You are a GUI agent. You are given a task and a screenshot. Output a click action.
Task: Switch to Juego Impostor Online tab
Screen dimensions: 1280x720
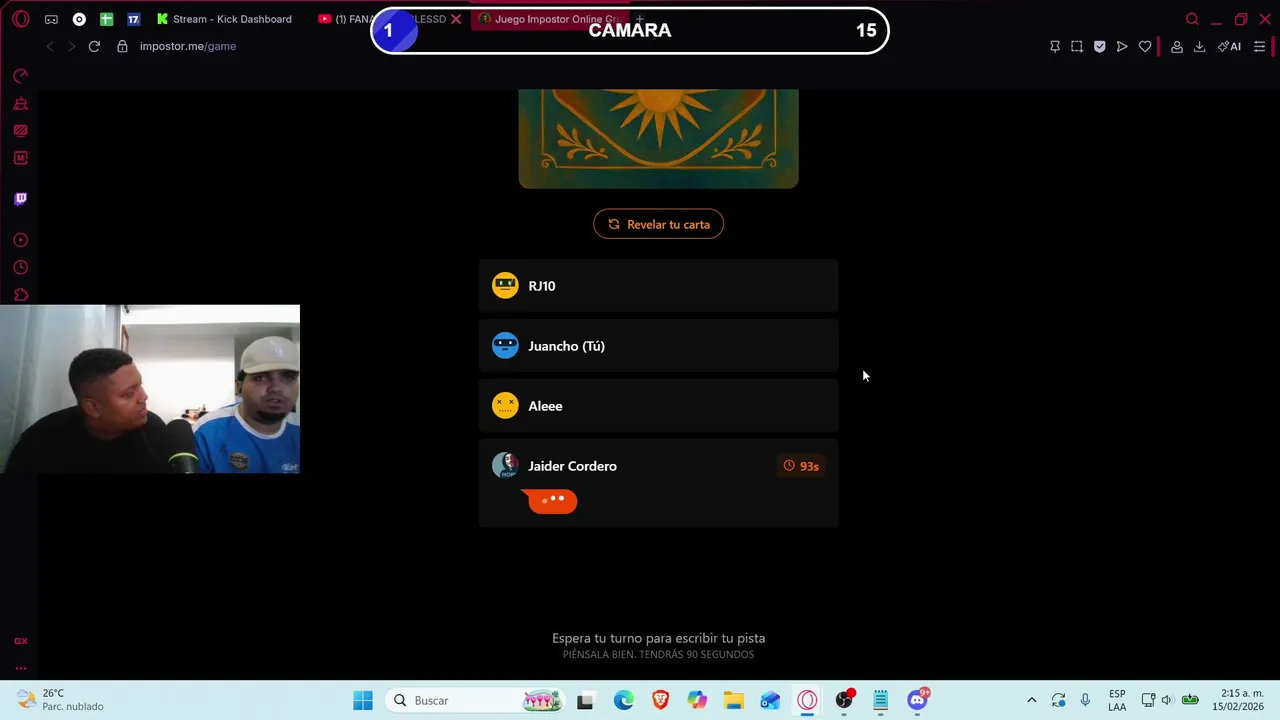548,19
